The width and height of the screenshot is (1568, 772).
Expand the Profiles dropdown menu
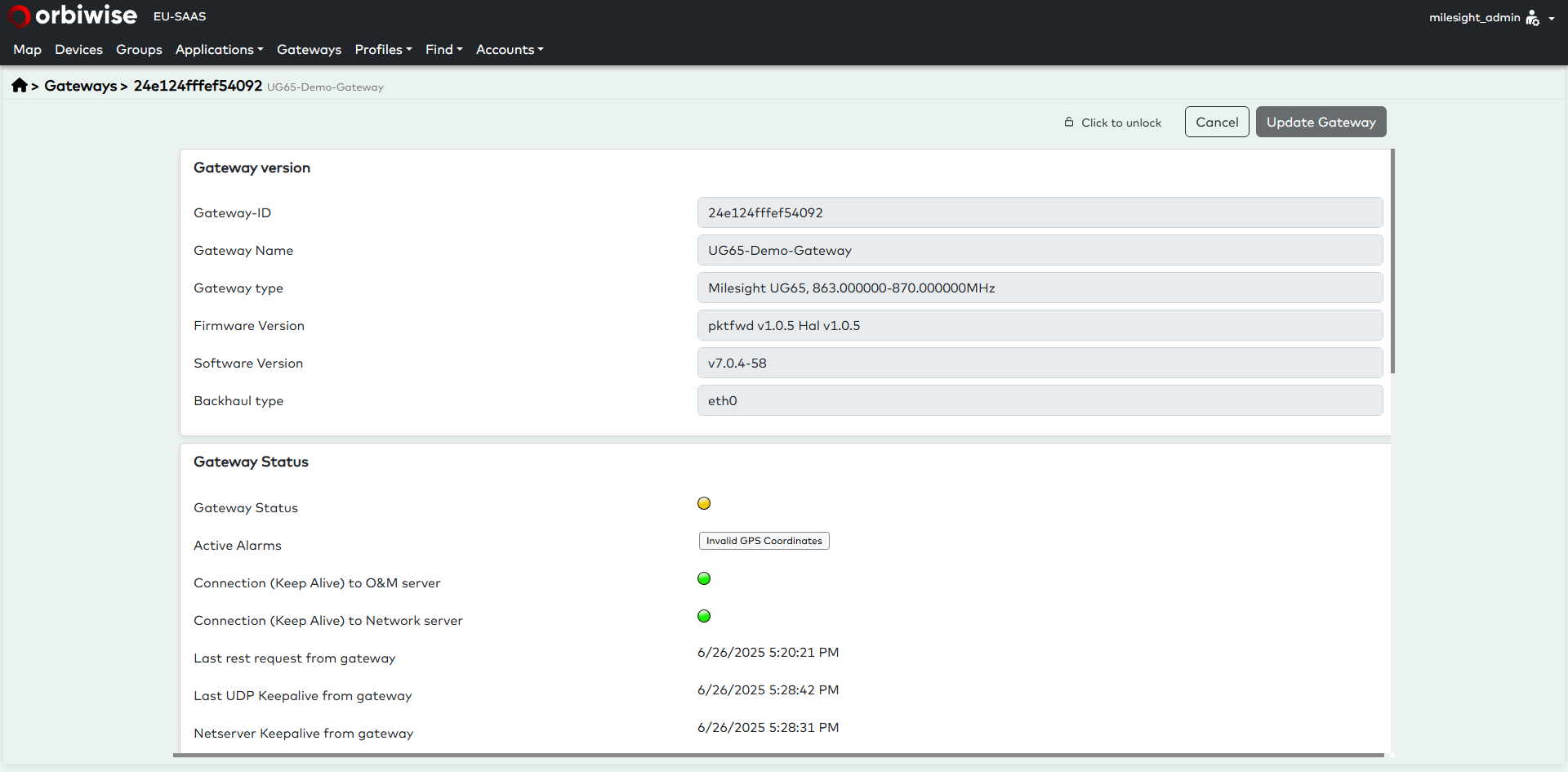point(383,50)
